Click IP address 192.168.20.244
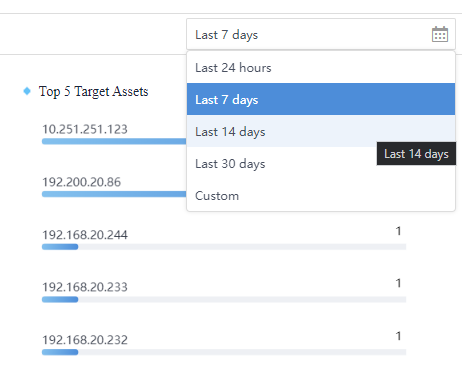The height and width of the screenshot is (369, 462). pyautogui.click(x=85, y=235)
